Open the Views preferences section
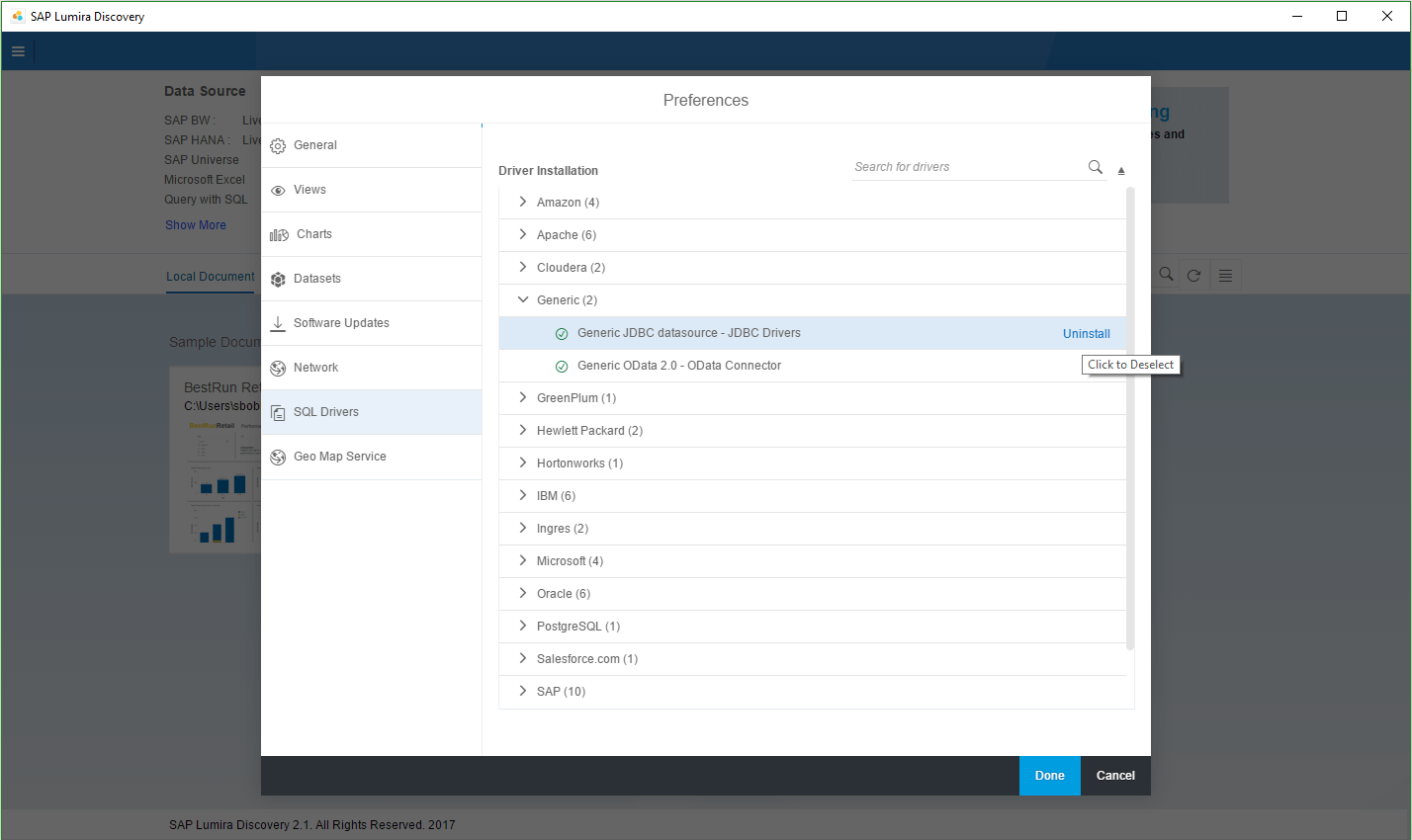Image resolution: width=1412 pixels, height=840 pixels. point(372,190)
